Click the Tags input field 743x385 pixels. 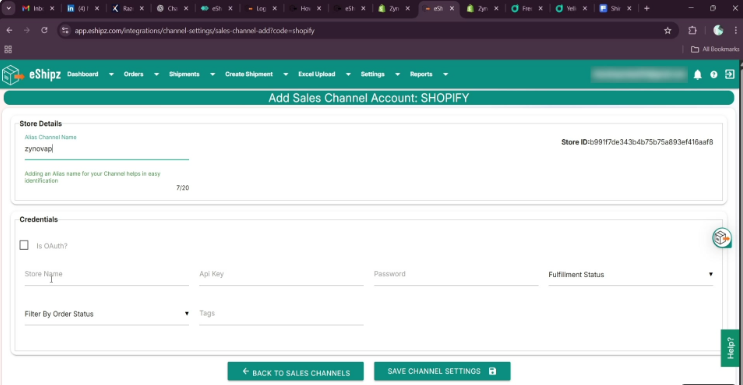pyautogui.click(x=281, y=315)
